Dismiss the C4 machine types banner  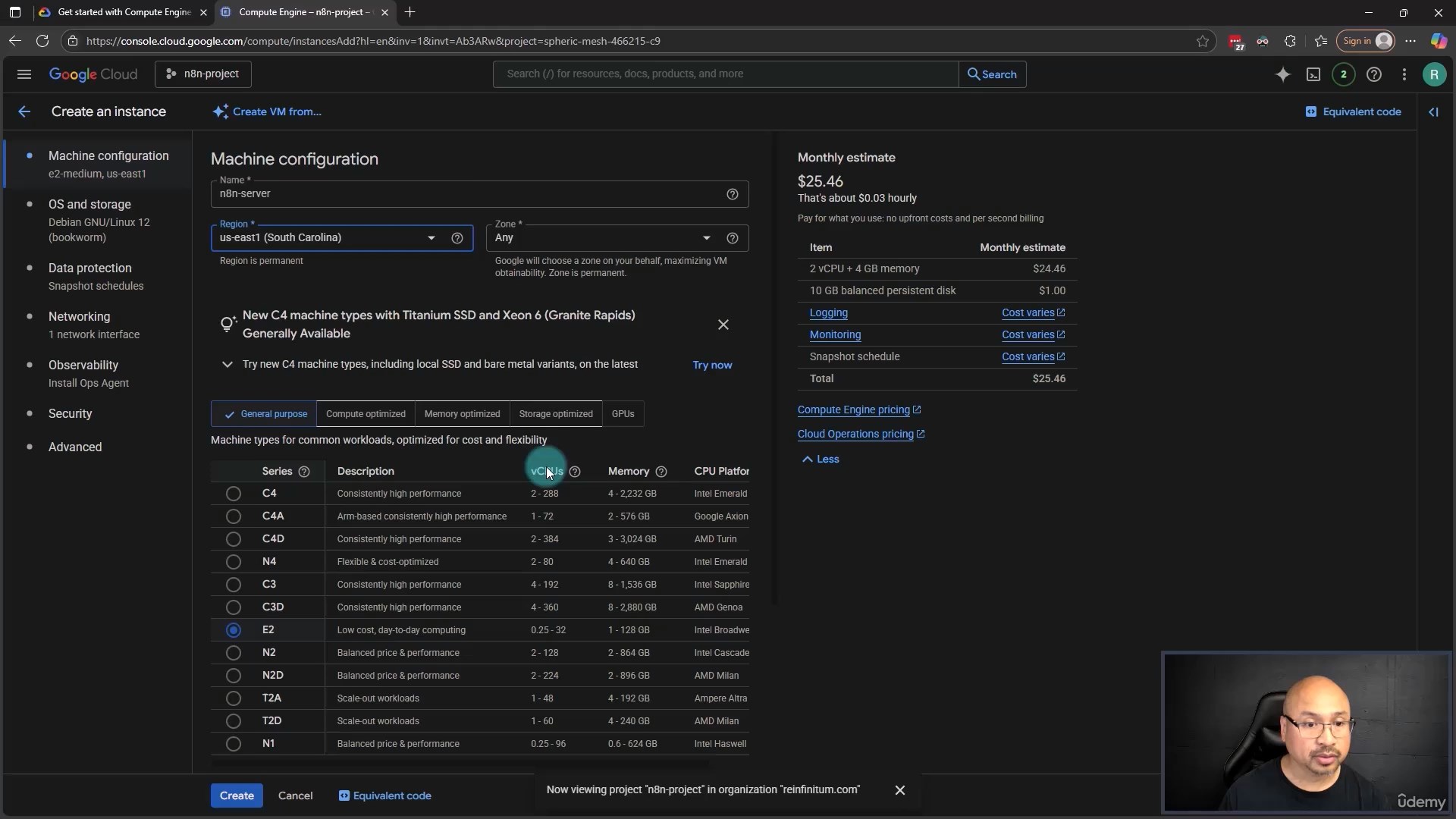723,325
